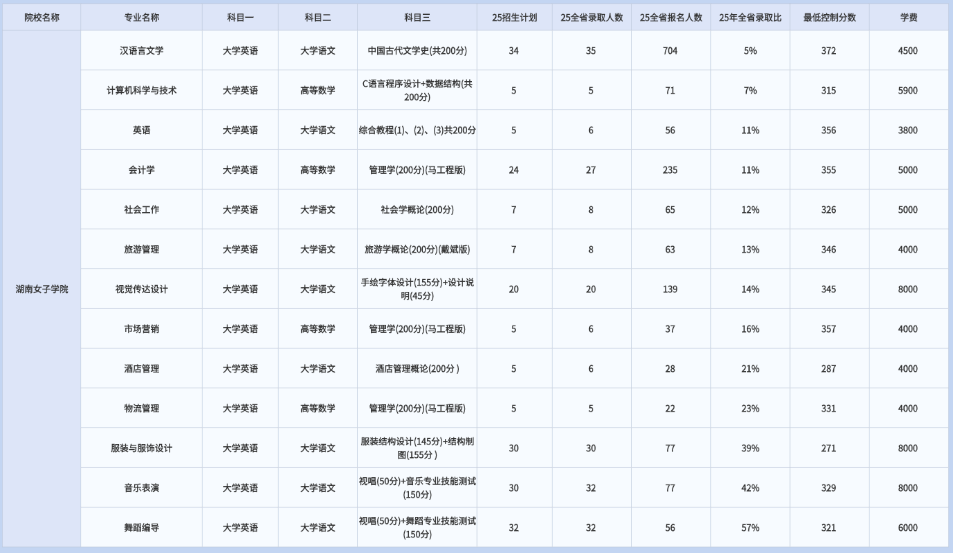Click the 704 applicants cell

670,50
